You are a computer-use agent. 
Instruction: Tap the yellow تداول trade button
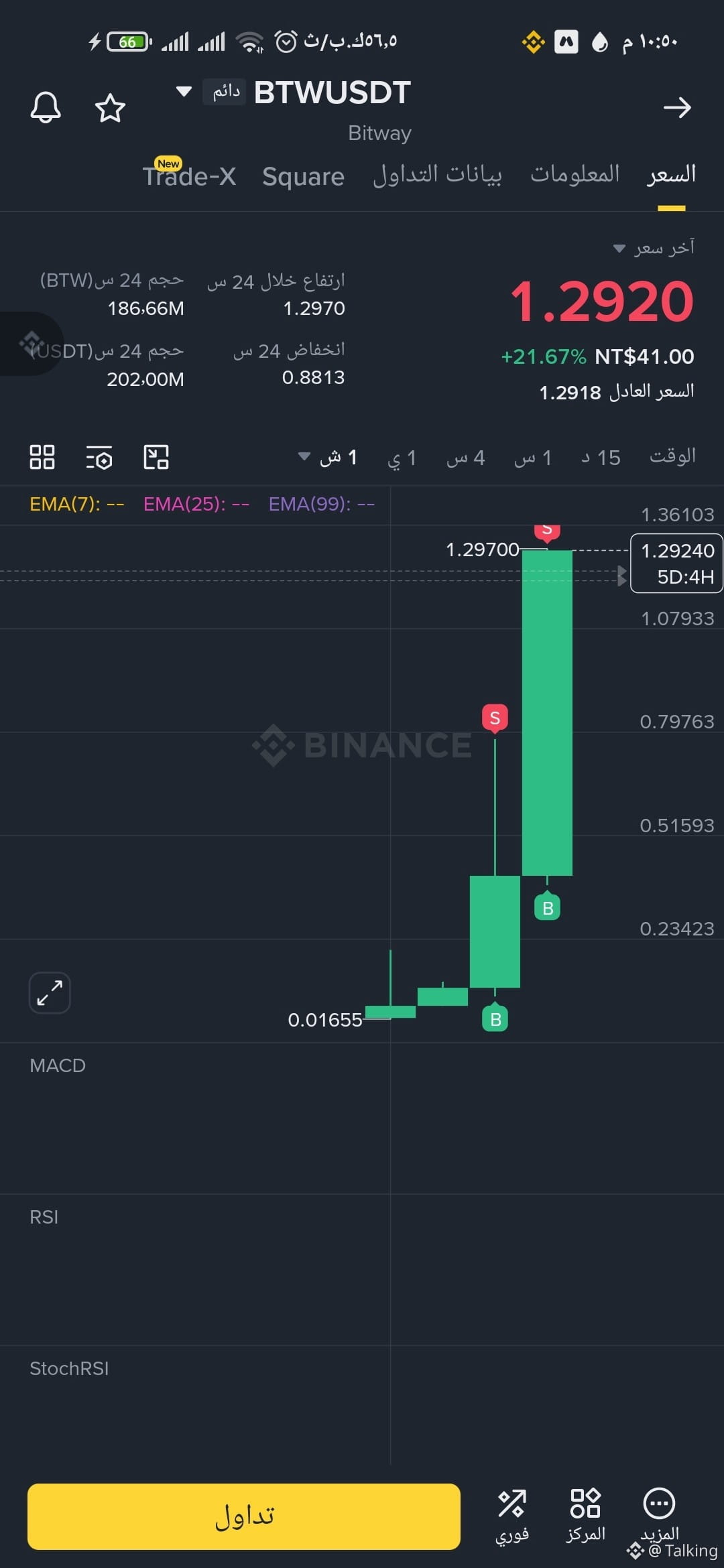(x=244, y=1516)
